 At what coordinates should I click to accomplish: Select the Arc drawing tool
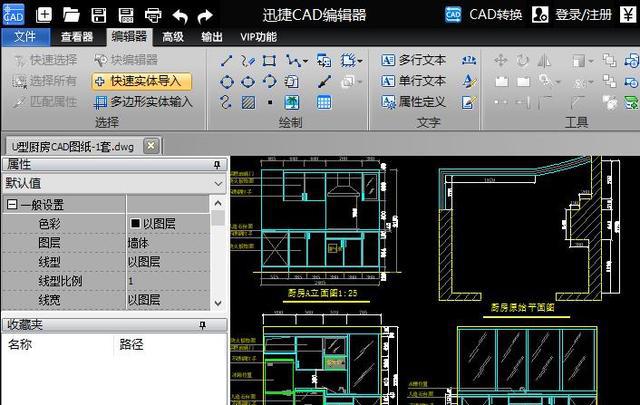click(x=269, y=82)
